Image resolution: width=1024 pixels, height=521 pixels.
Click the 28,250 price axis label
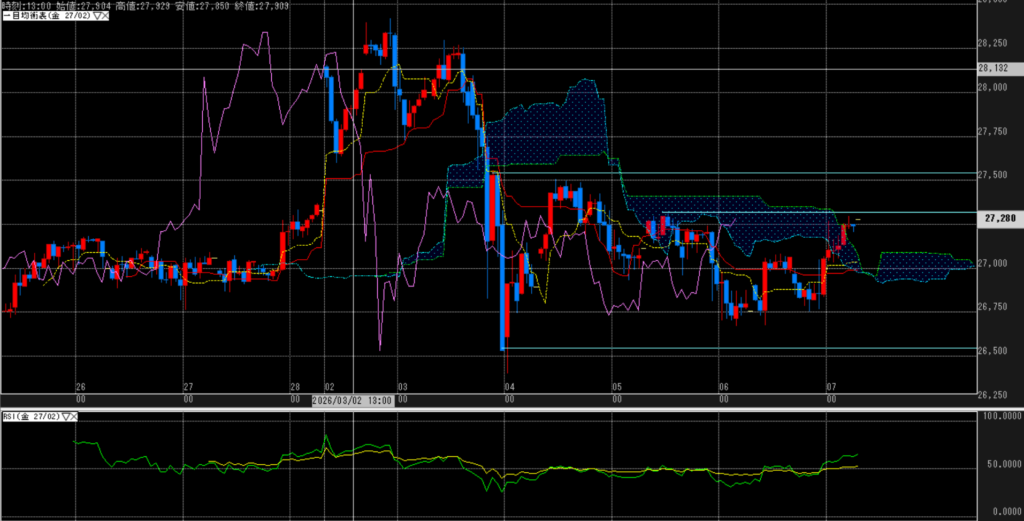tap(997, 43)
